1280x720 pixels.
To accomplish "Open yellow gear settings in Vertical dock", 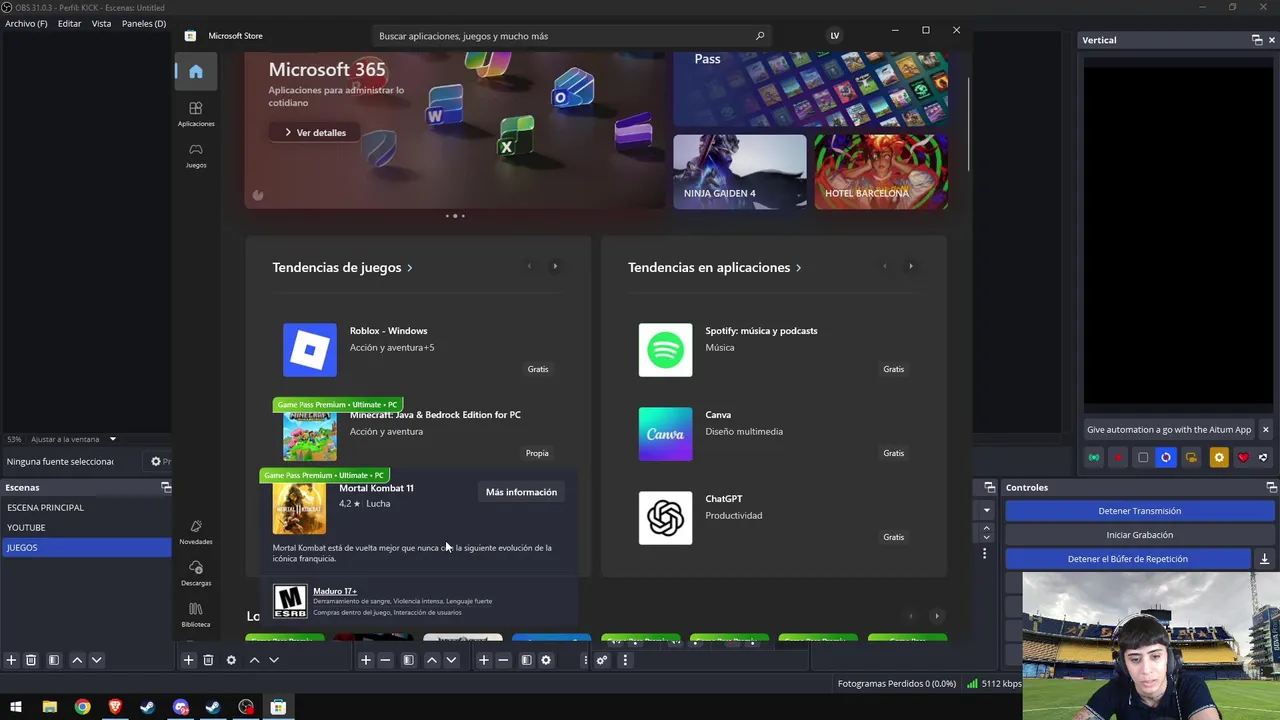I will tap(1218, 458).
